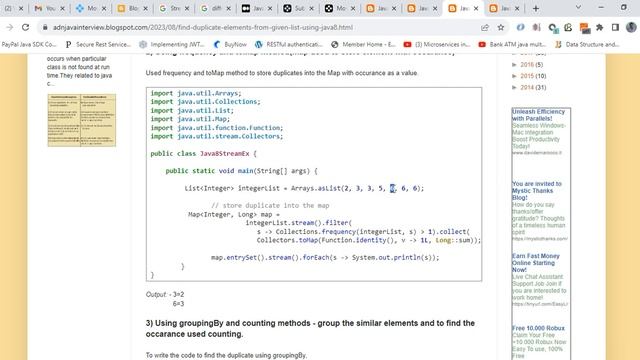Expand the 2014 archive arrow

(515, 87)
